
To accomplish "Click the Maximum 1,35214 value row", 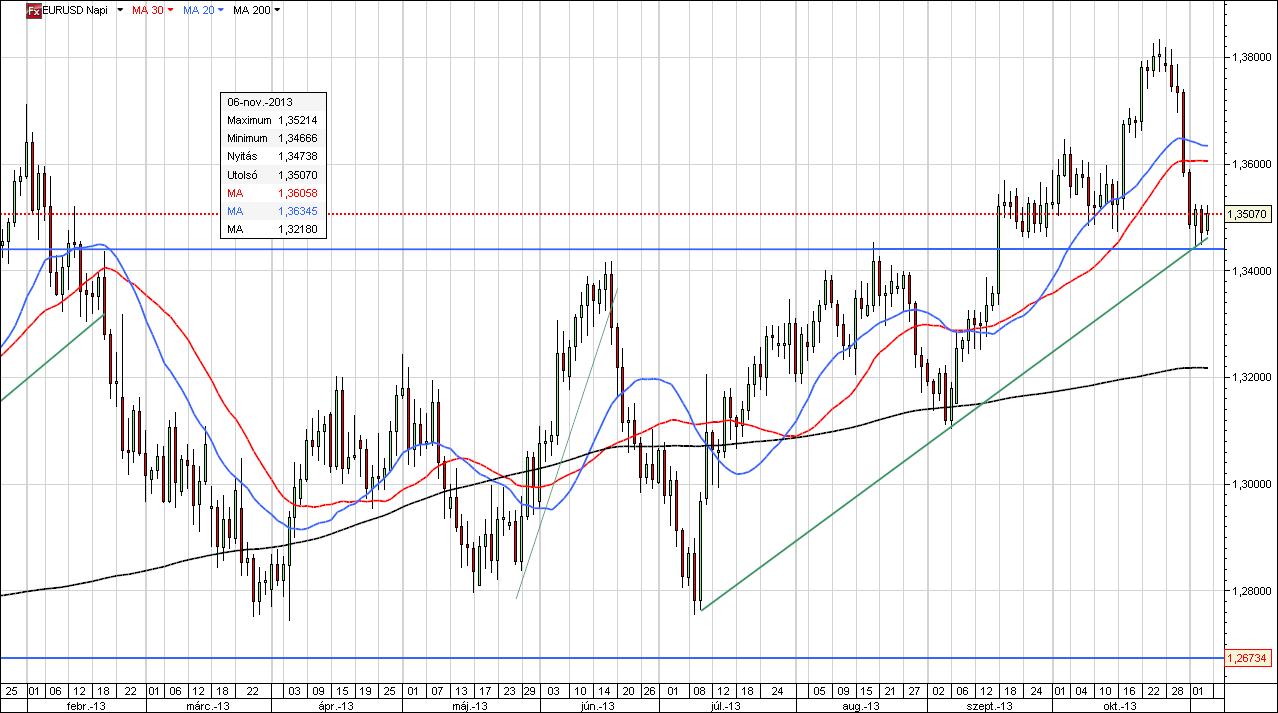I will click(273, 120).
